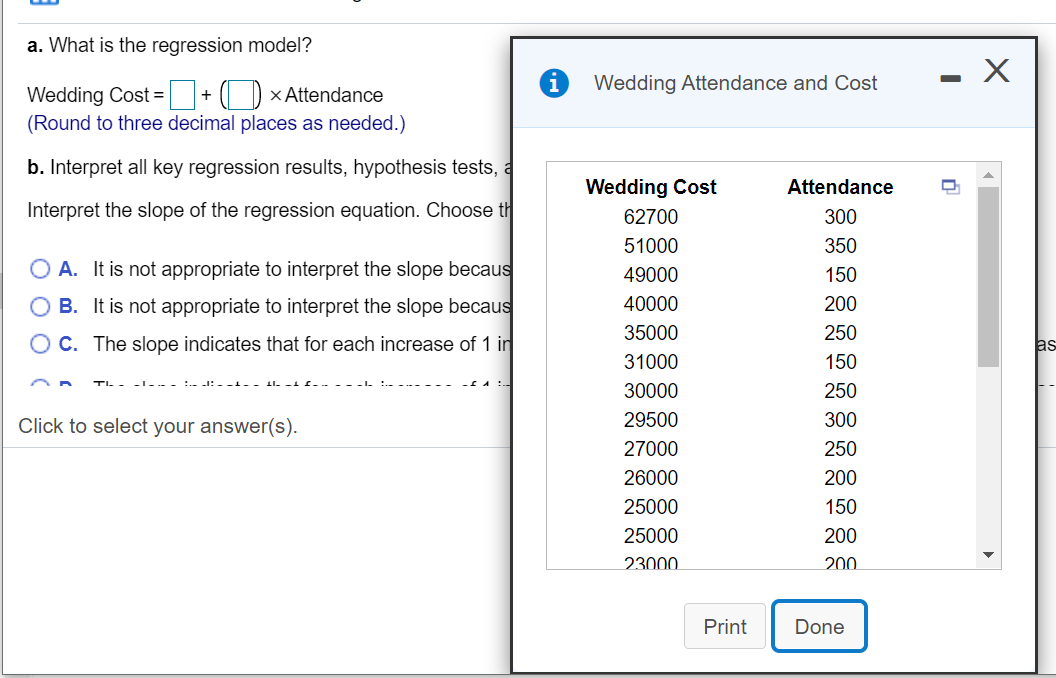Click the scrollbar up arrow in data table
This screenshot has width=1056, height=678.
[988, 175]
